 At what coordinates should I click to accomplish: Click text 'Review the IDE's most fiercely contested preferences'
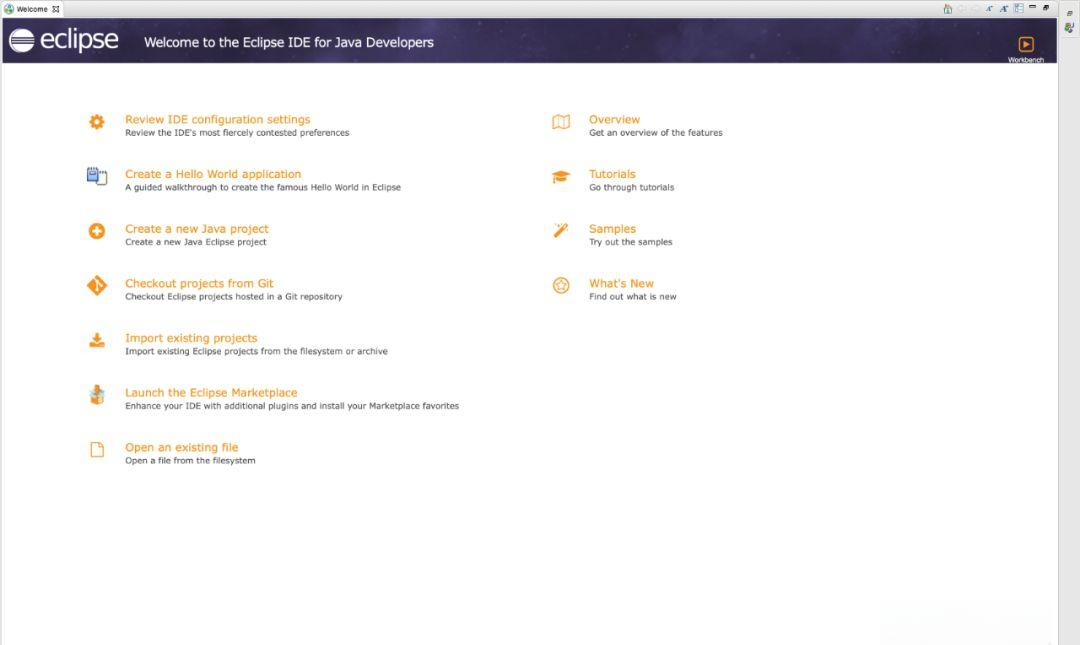(x=237, y=133)
